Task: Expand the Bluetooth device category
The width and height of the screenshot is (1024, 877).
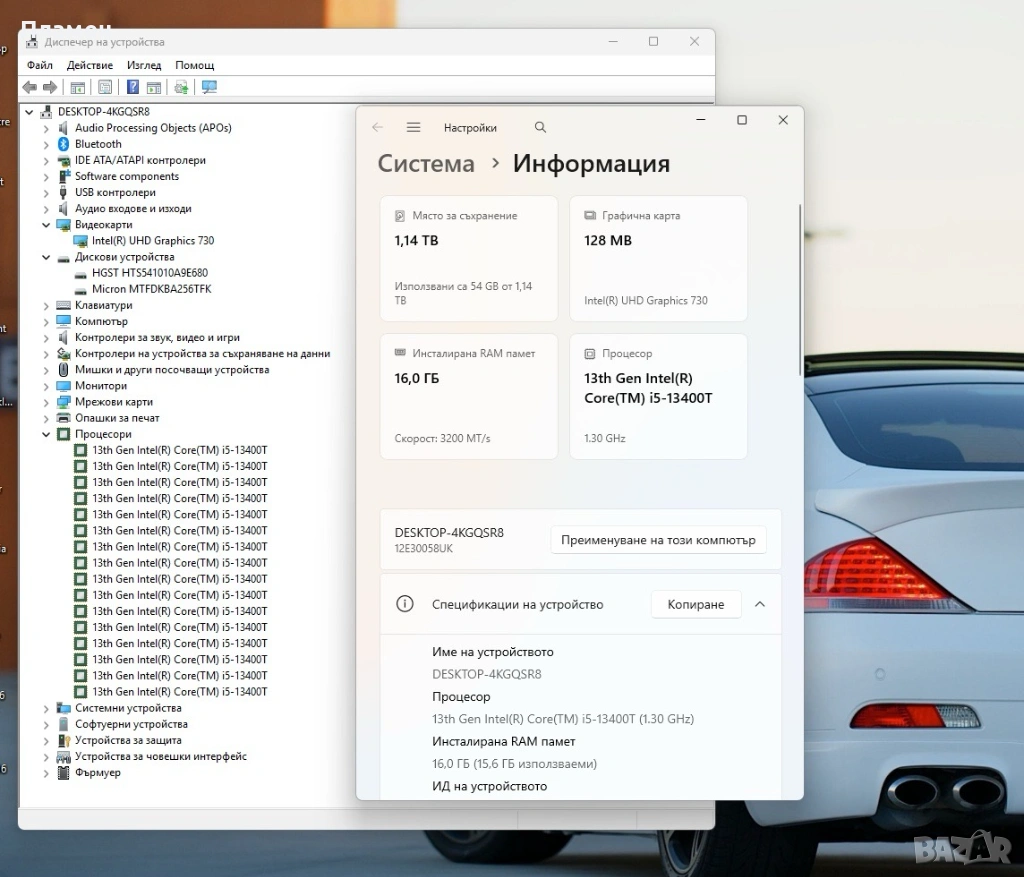Action: point(46,144)
